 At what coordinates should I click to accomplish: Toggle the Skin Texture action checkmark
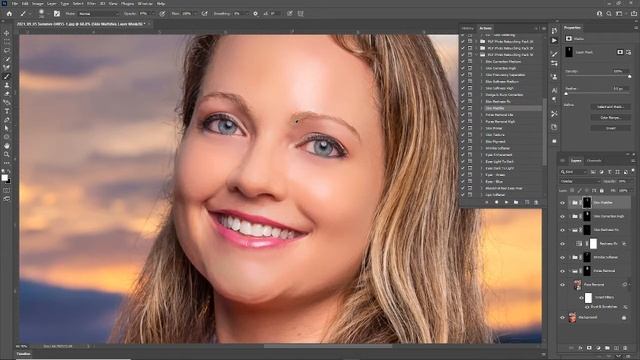(x=463, y=135)
